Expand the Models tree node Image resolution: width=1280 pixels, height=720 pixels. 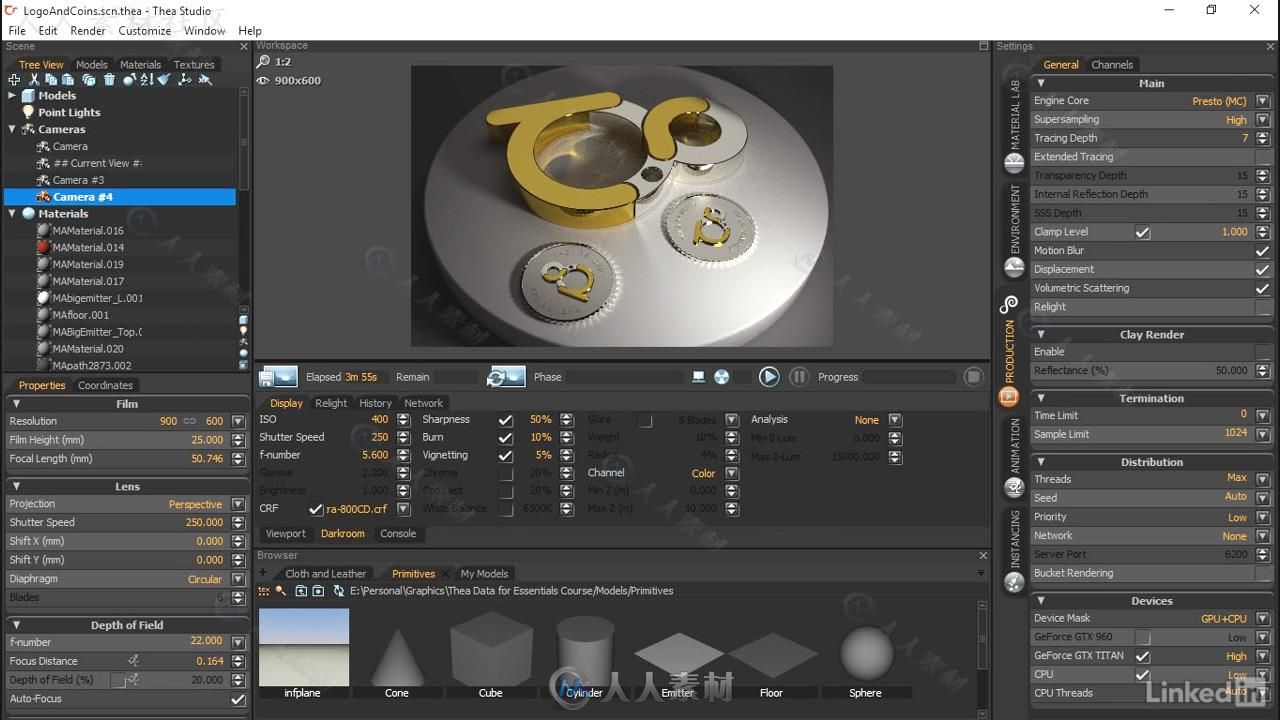[x=12, y=96]
